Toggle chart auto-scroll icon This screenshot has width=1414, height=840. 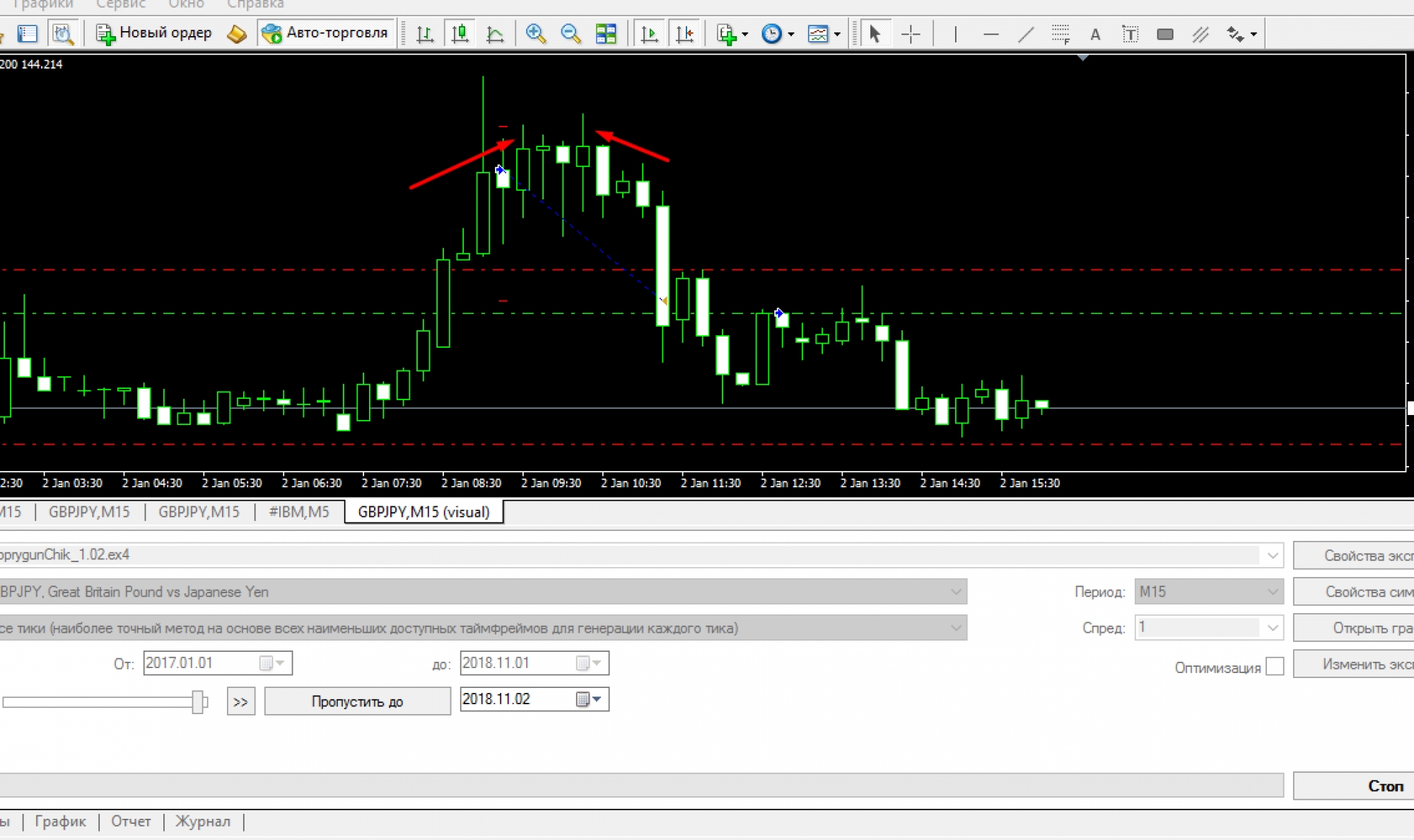[x=649, y=33]
